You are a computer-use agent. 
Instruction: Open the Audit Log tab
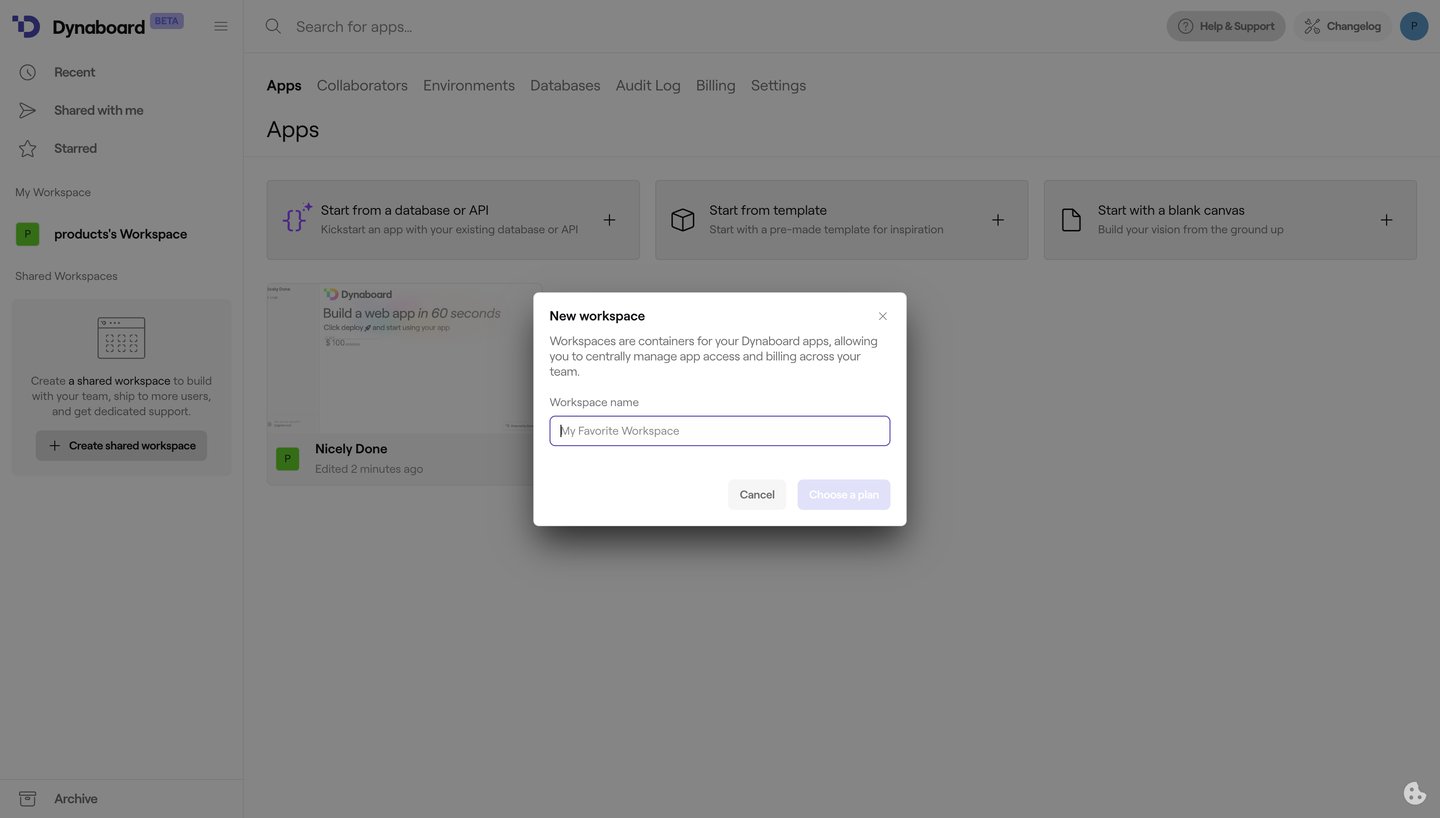tap(647, 85)
